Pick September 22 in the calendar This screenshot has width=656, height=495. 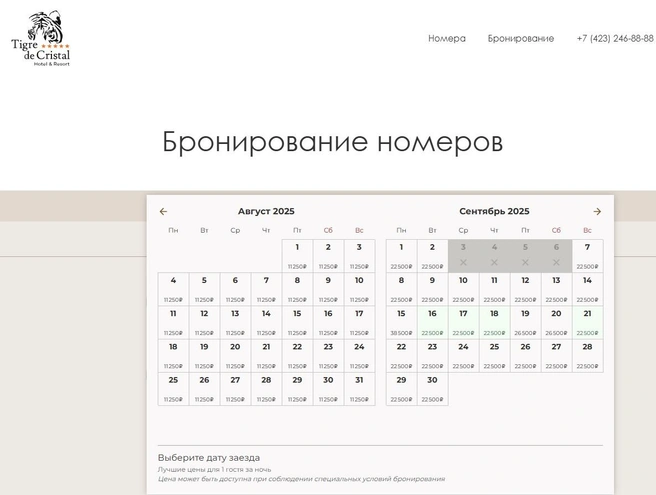point(402,356)
